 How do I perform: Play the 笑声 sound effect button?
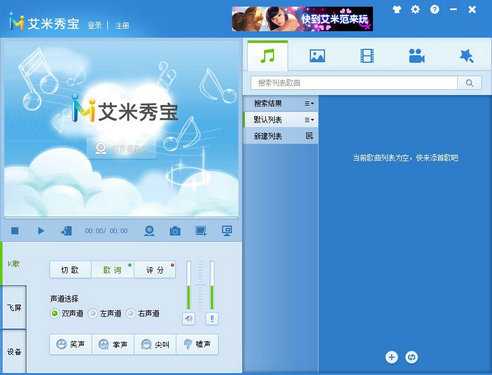point(71,344)
